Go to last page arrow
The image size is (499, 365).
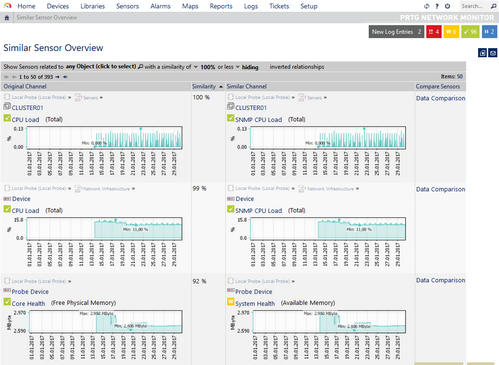tap(65, 77)
